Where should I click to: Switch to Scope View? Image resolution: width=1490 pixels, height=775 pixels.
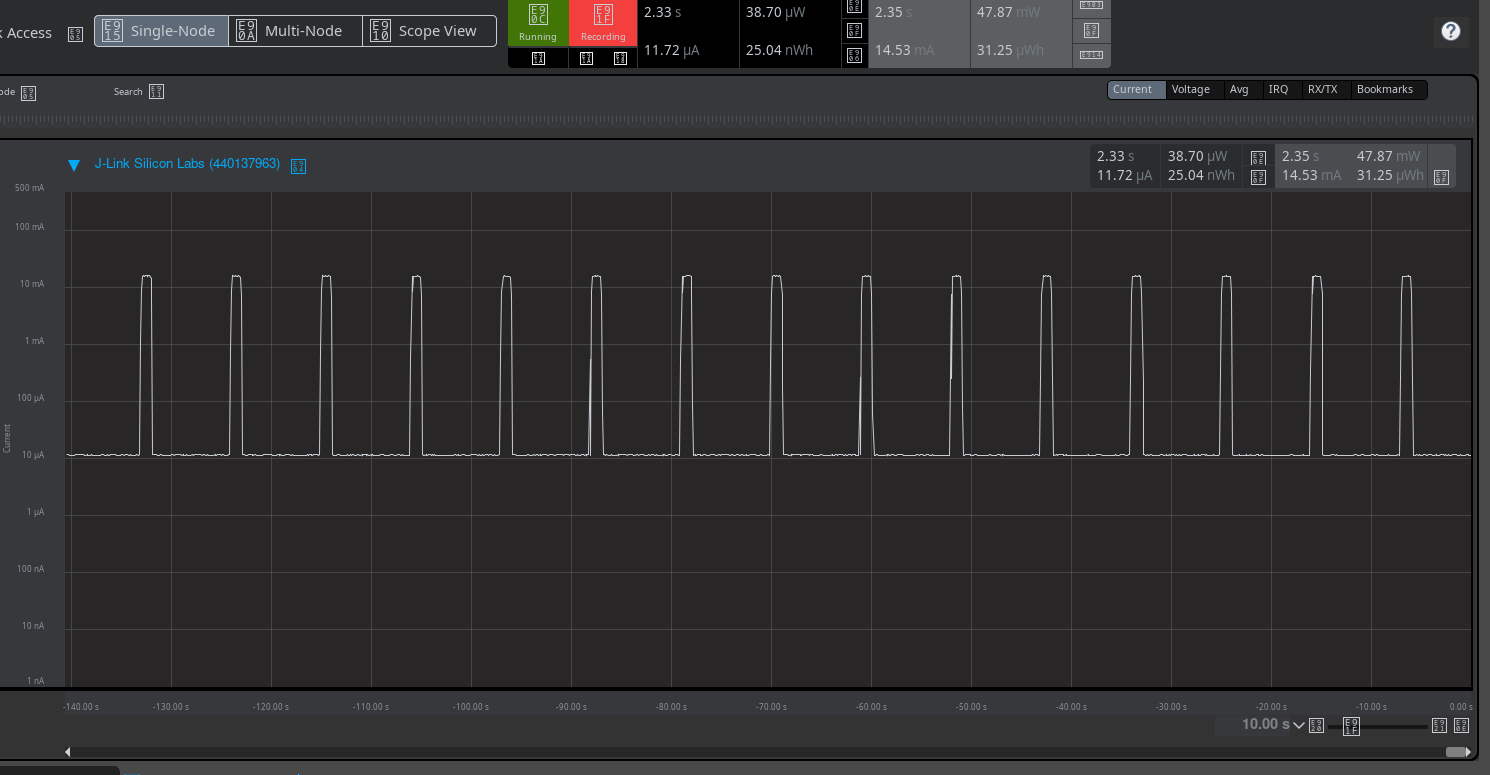(429, 31)
